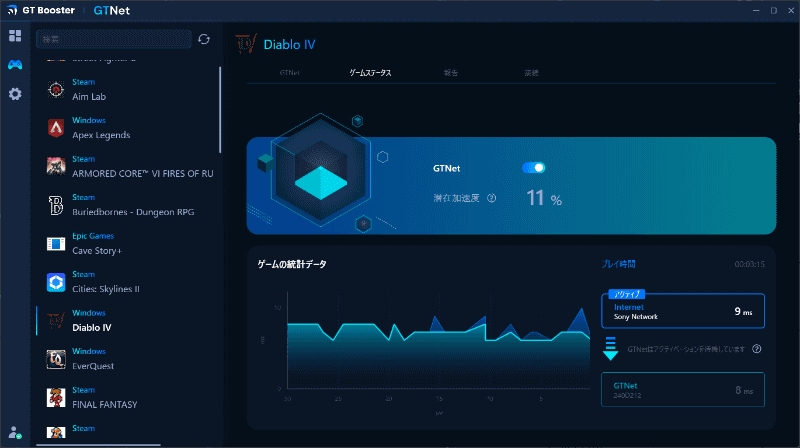Select the GTNet 8 ms route card
Image resolution: width=800 pixels, height=448 pixels.
pos(683,390)
